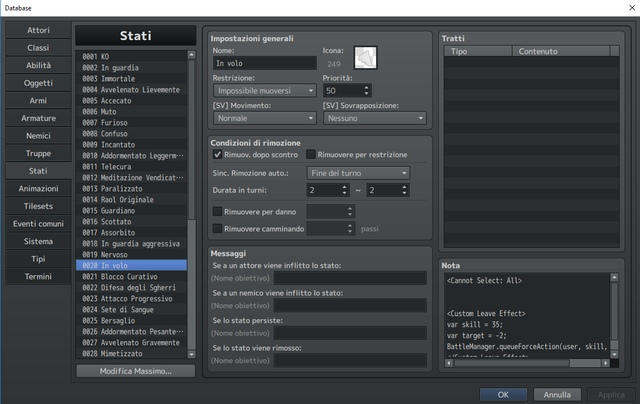This screenshot has width=640, height=404.
Task: Confirm with the OK button
Action: click(x=503, y=395)
